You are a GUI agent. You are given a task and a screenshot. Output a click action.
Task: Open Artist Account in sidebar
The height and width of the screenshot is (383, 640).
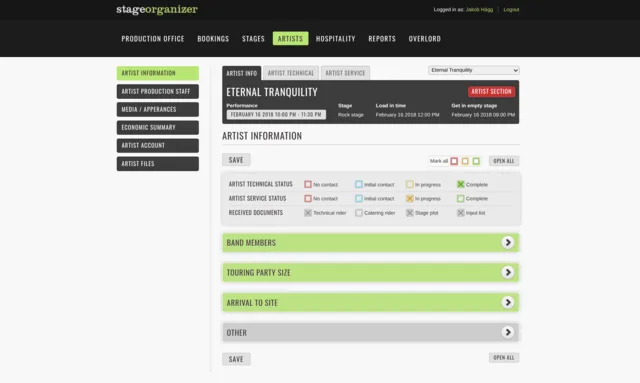point(158,145)
